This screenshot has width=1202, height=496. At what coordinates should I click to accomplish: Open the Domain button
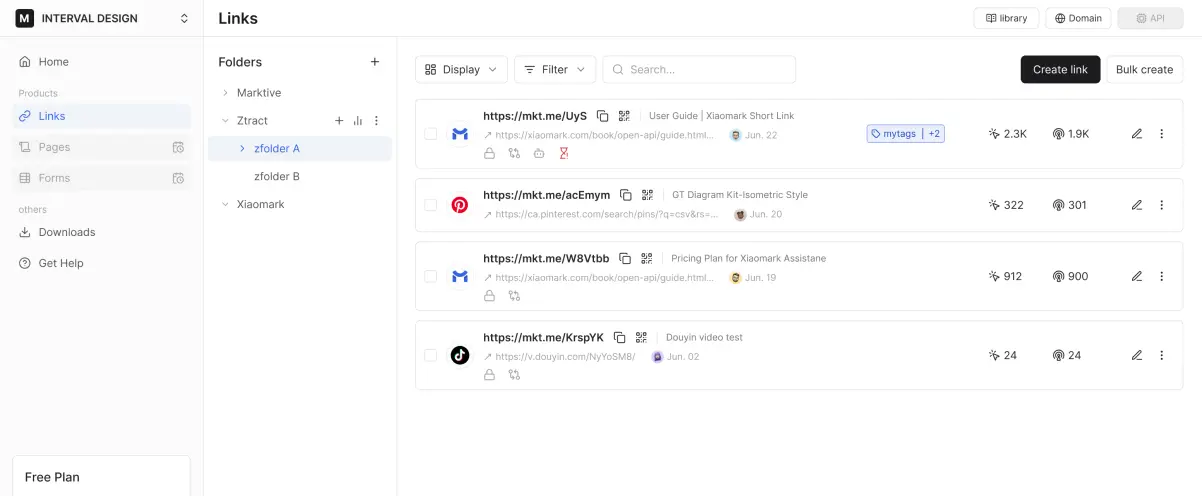pyautogui.click(x=1078, y=18)
